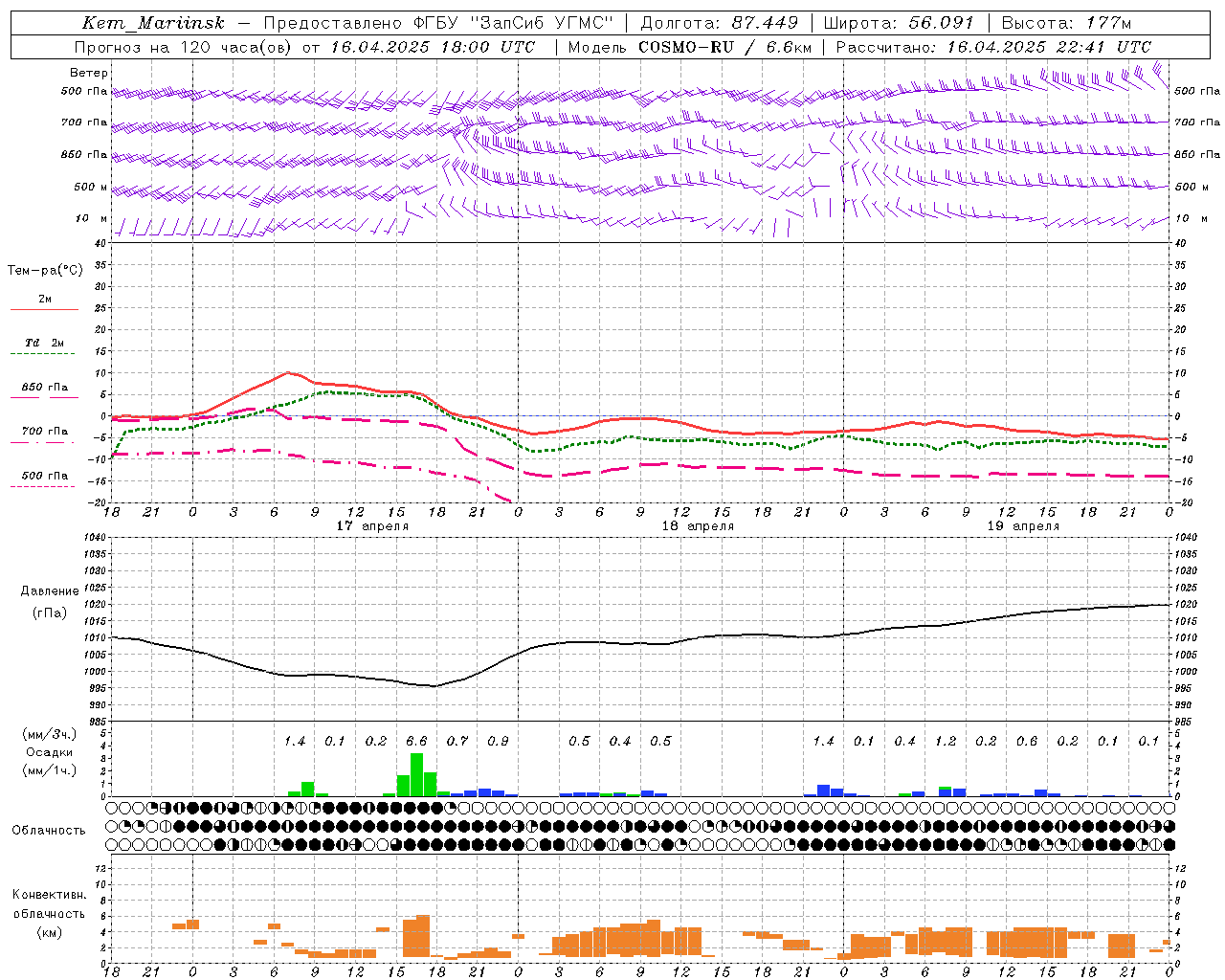Click the 500 гПа temperature legend entry
The width and height of the screenshot is (1225, 980).
(x=44, y=475)
